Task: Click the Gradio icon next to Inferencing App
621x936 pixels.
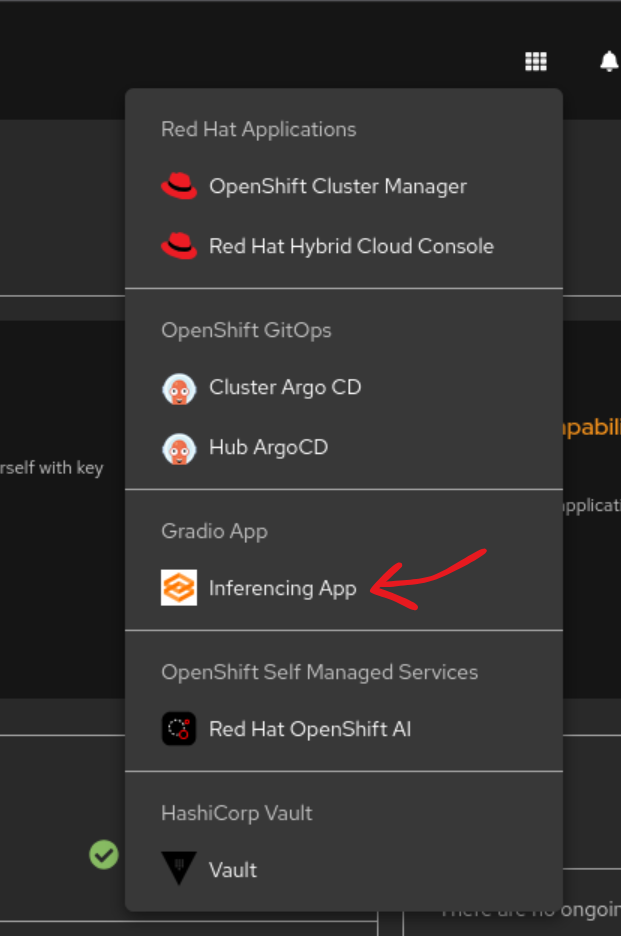Action: tap(179, 588)
